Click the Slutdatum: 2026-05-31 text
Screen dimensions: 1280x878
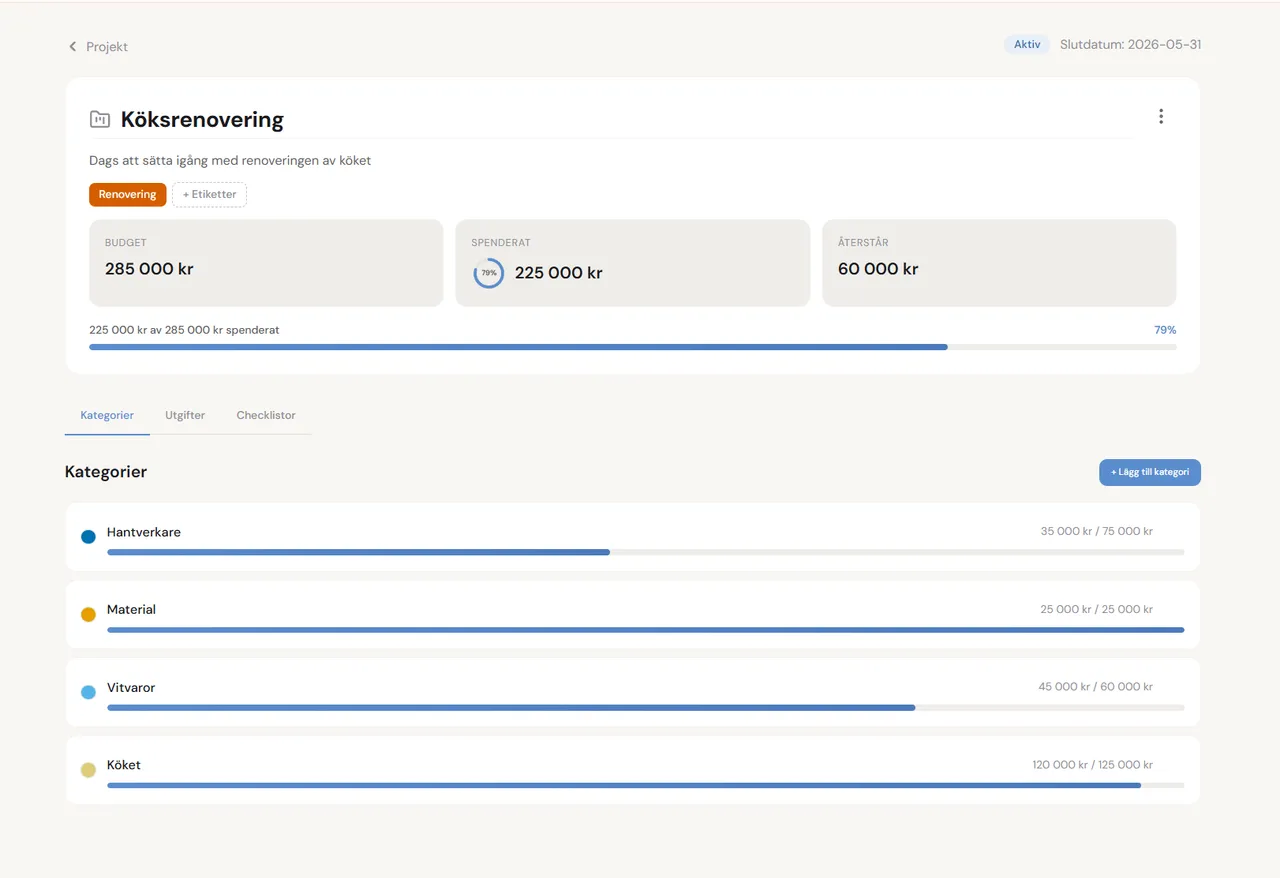coord(1130,45)
